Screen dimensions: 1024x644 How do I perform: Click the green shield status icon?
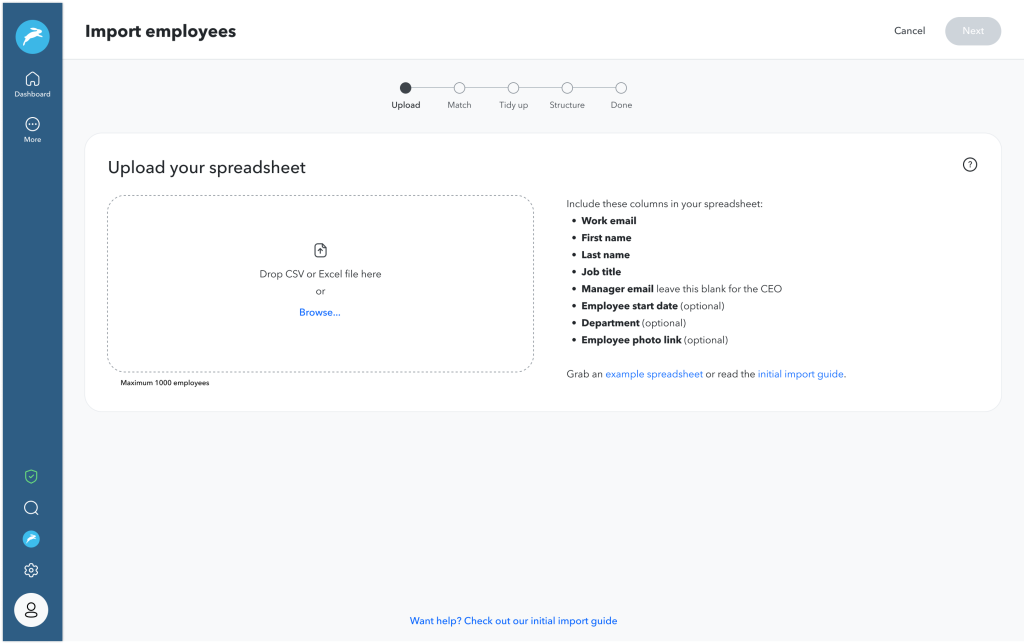[x=31, y=476]
